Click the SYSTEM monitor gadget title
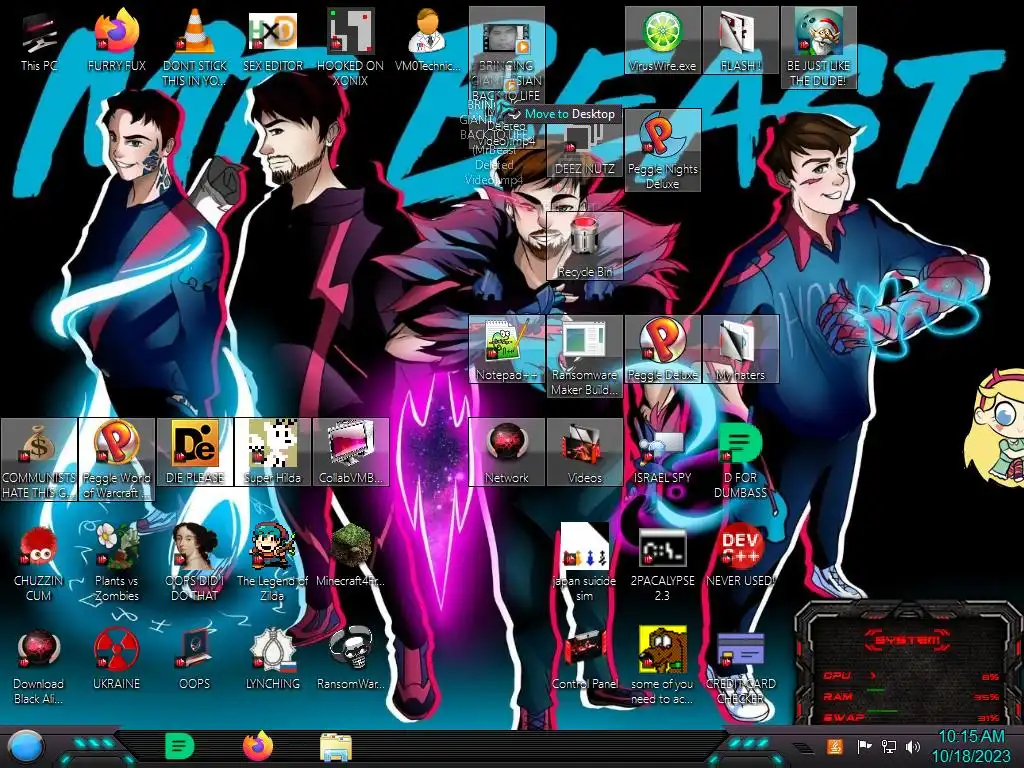Viewport: 1024px width, 768px height. coord(907,641)
